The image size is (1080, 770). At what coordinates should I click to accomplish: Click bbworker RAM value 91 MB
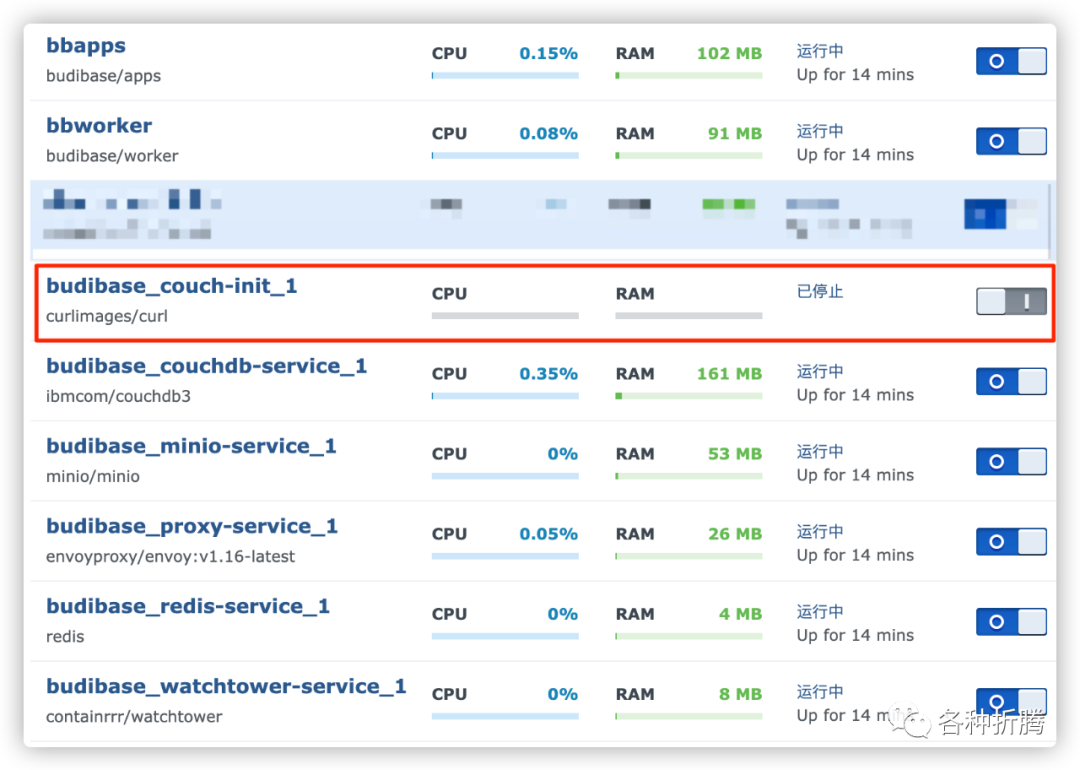[735, 134]
